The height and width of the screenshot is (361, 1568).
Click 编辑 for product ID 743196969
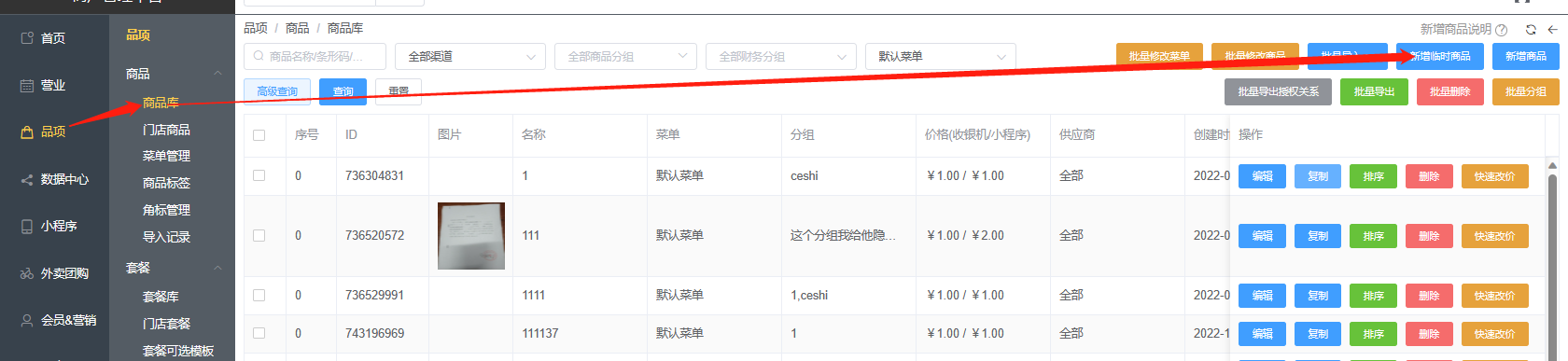1262,334
